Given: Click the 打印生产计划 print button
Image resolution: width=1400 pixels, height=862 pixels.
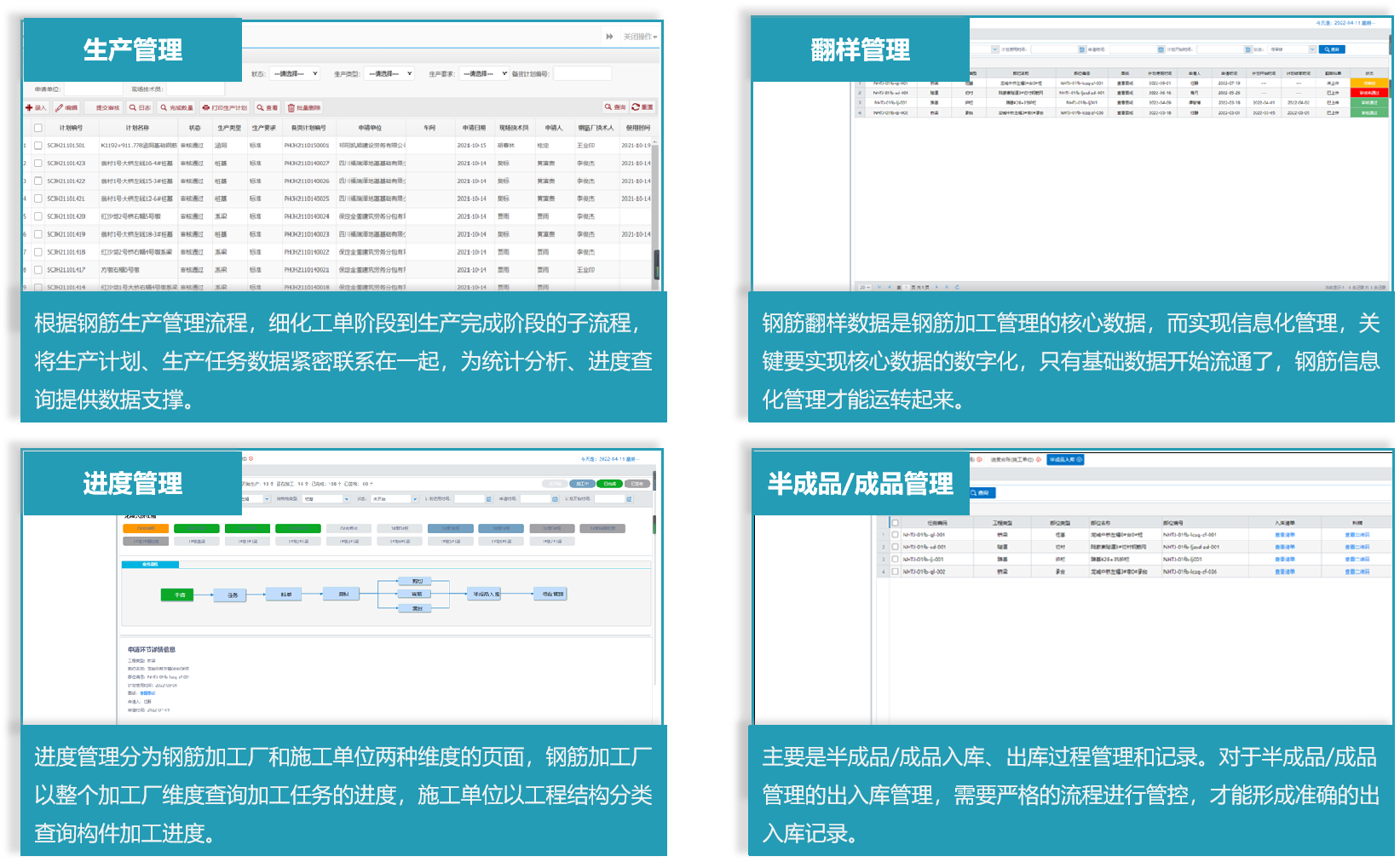Looking at the screenshot, I should pos(225,108).
